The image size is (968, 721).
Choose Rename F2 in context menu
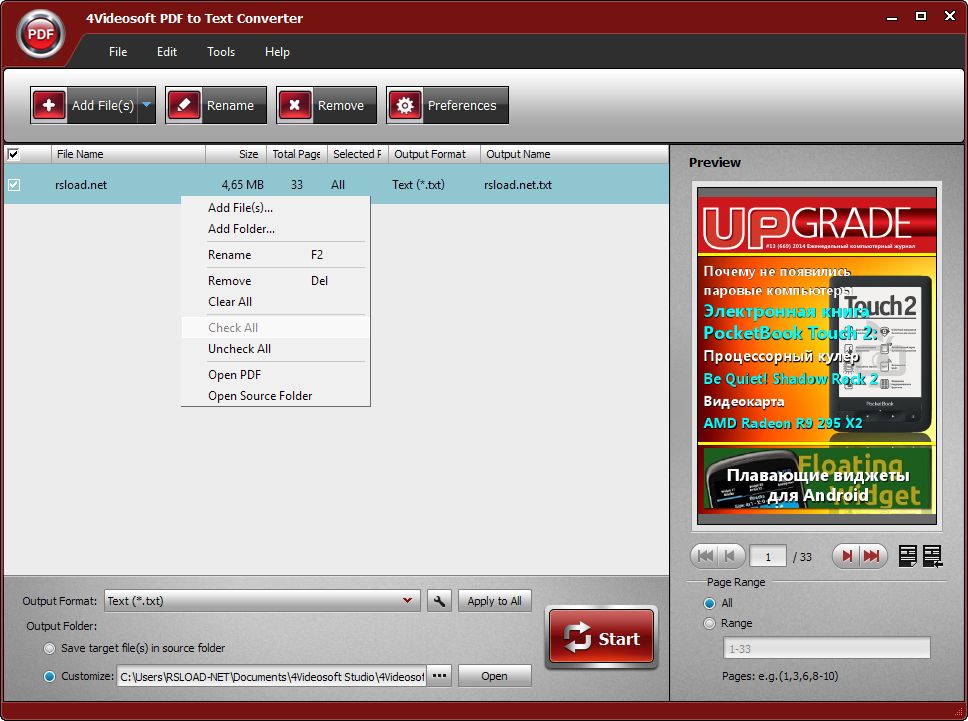(x=275, y=255)
